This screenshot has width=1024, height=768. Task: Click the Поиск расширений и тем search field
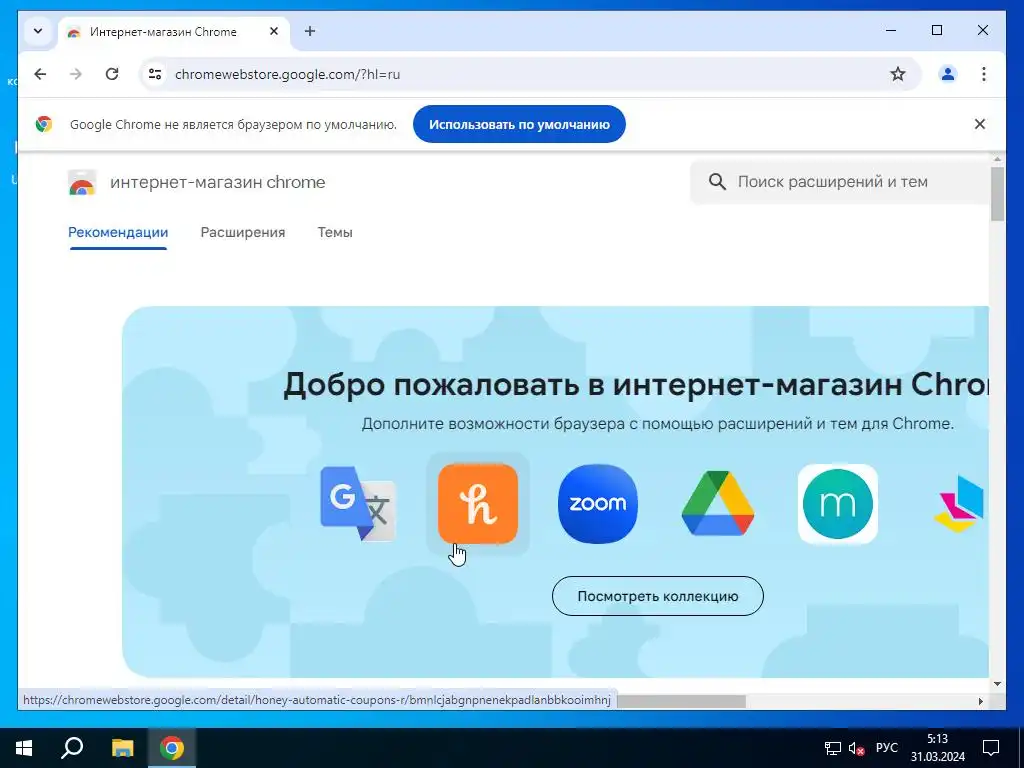[839, 182]
